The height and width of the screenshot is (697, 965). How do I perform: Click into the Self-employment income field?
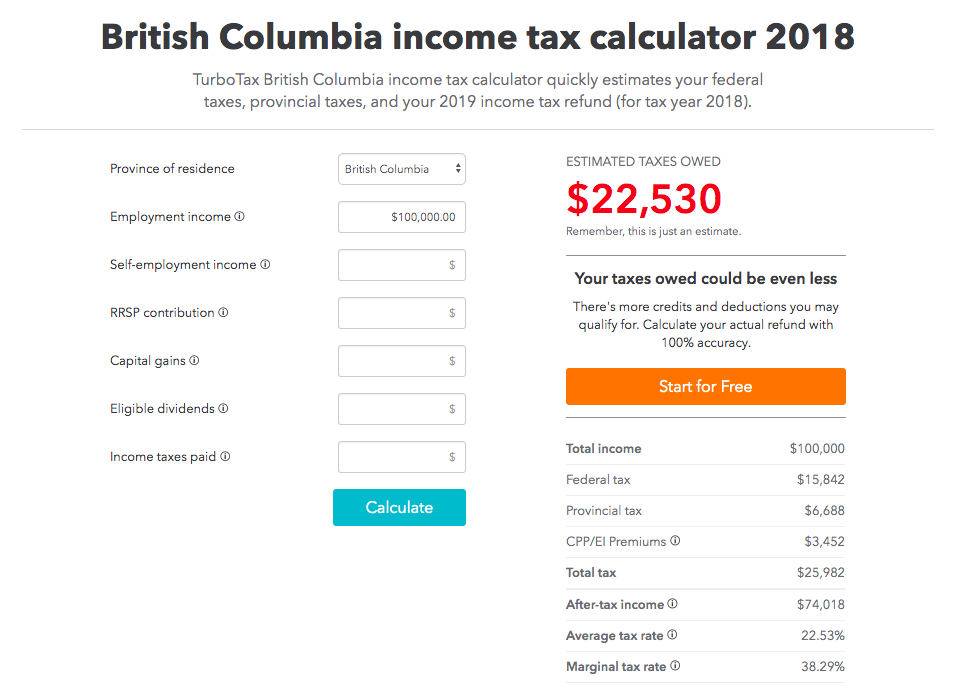(x=402, y=265)
